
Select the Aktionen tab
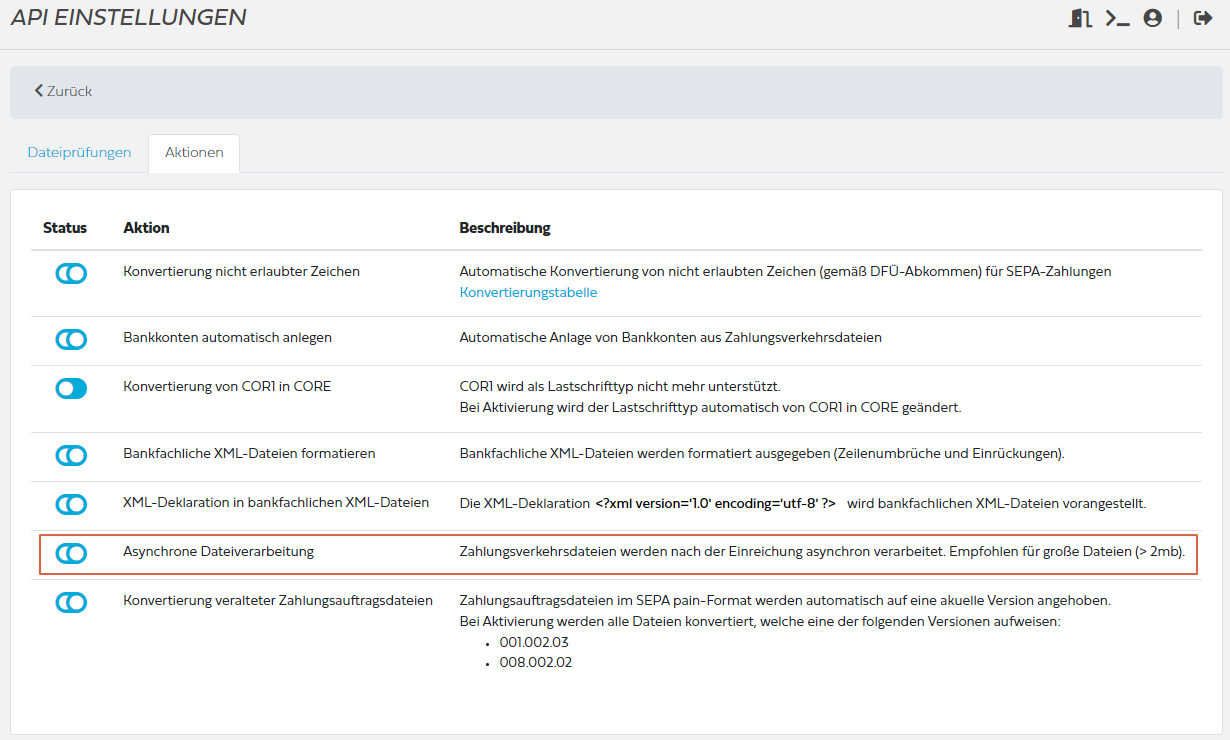[x=193, y=153]
